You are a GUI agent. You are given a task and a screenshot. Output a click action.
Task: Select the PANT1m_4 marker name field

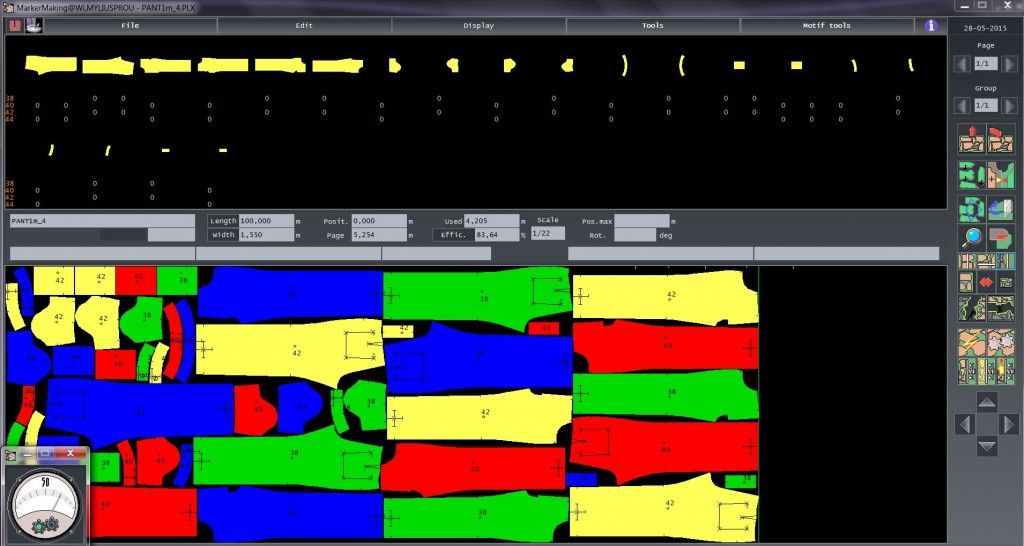(x=102, y=220)
